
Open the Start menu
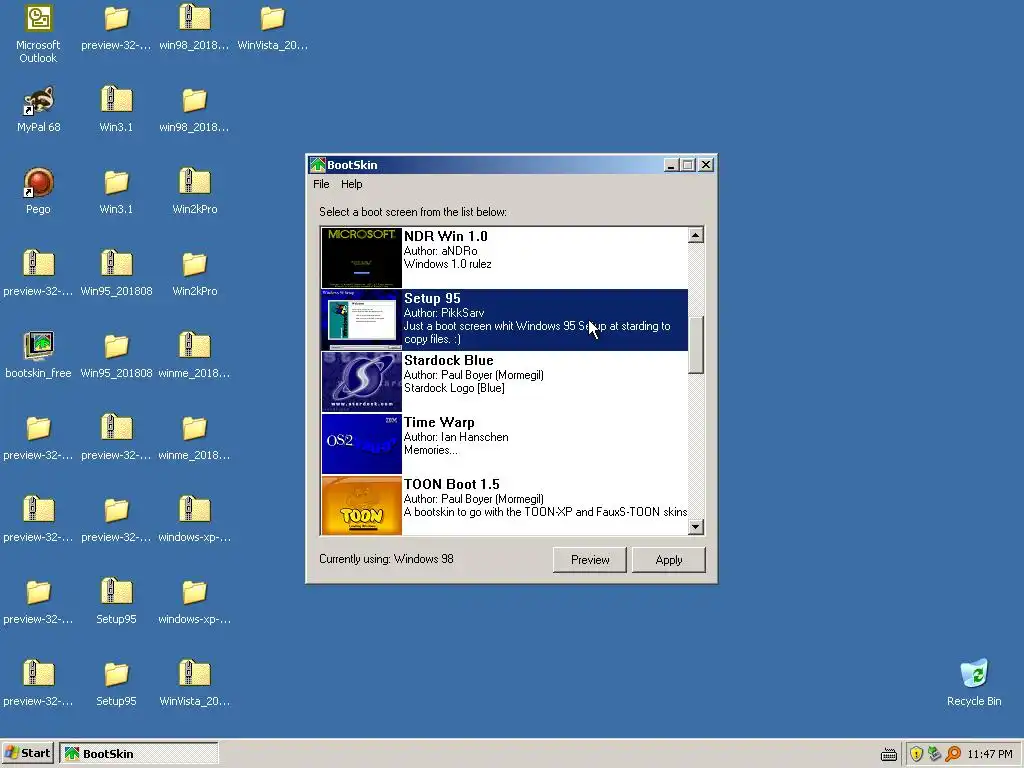pyautogui.click(x=27, y=753)
